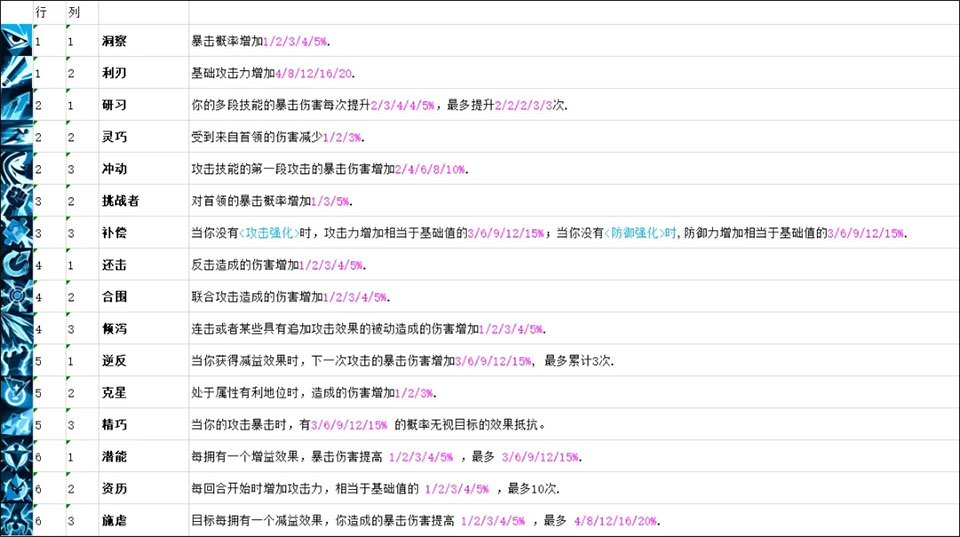The height and width of the screenshot is (537, 960).
Task: Click 3/6/9/12/15% value in 精巧 row
Action: [349, 424]
